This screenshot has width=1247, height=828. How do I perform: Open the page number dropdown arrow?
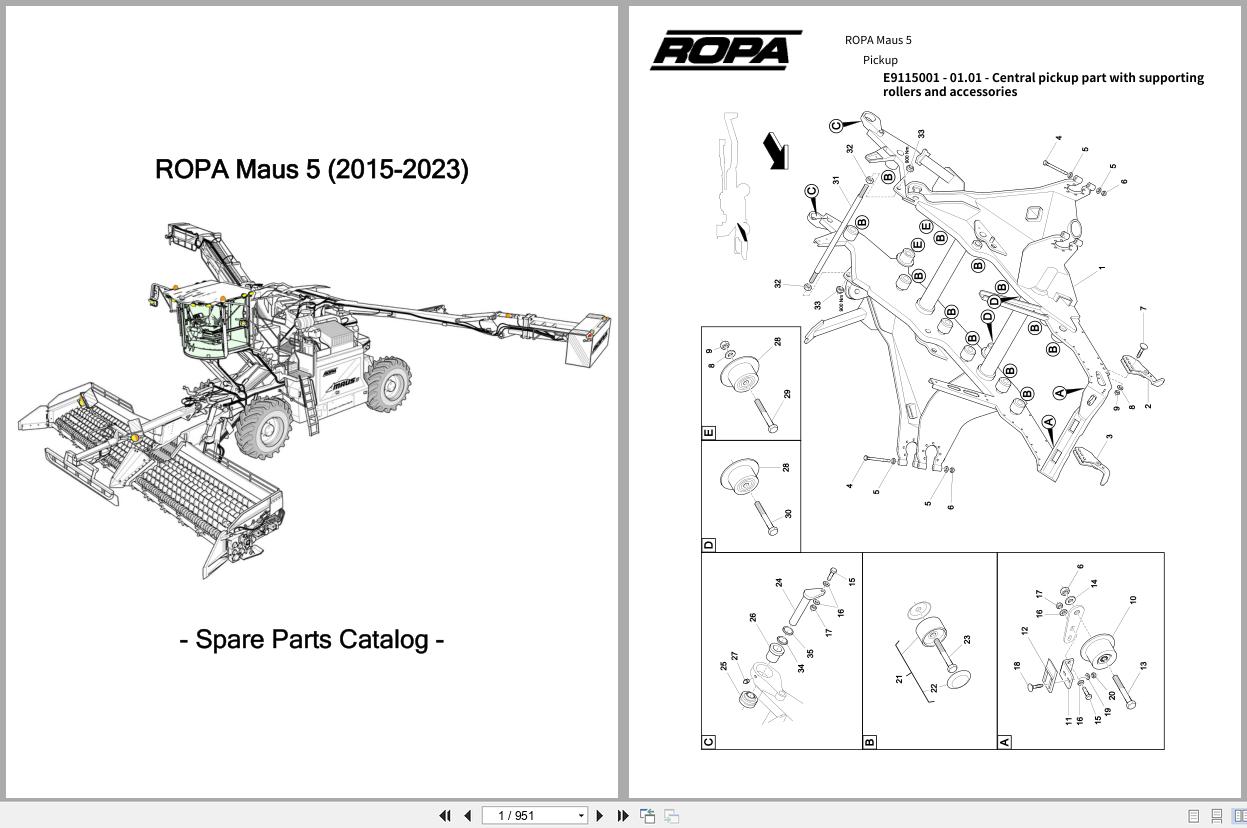click(x=581, y=816)
